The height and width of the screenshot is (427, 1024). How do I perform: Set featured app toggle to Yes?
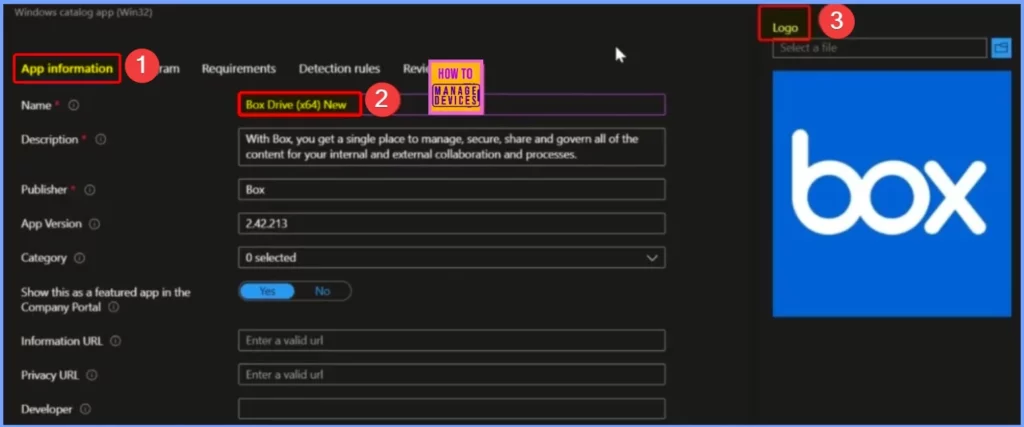point(268,291)
